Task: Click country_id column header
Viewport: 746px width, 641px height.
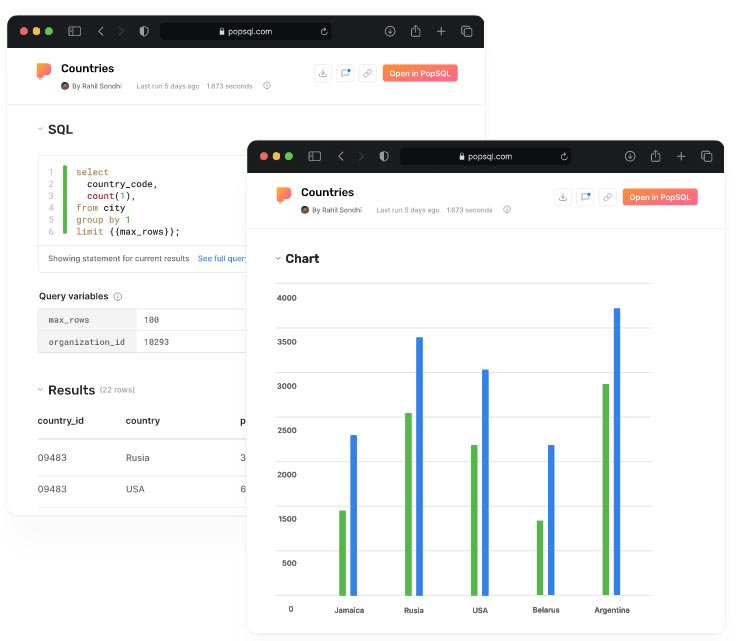Action: click(x=60, y=421)
